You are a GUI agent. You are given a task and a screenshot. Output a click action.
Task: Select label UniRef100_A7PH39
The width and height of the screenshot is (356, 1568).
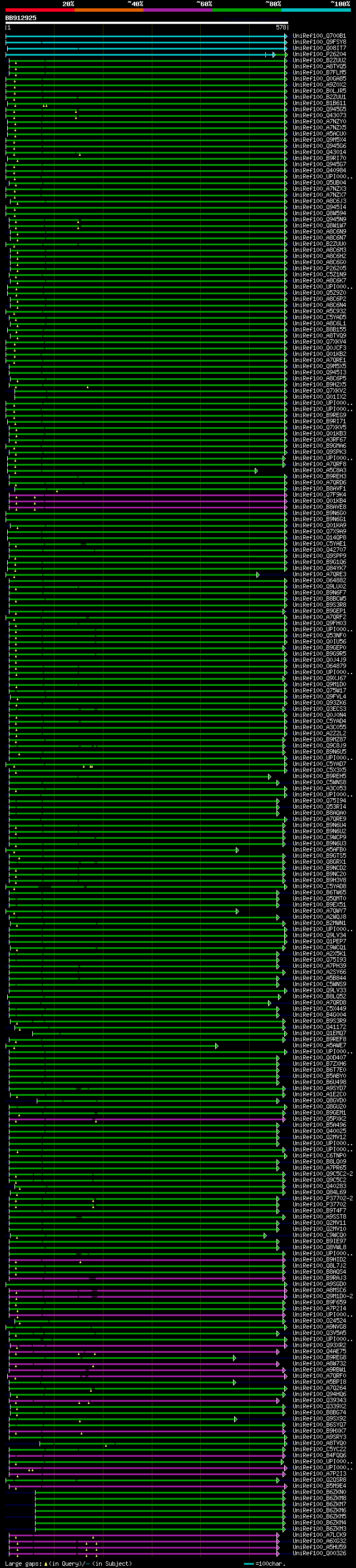[319, 967]
